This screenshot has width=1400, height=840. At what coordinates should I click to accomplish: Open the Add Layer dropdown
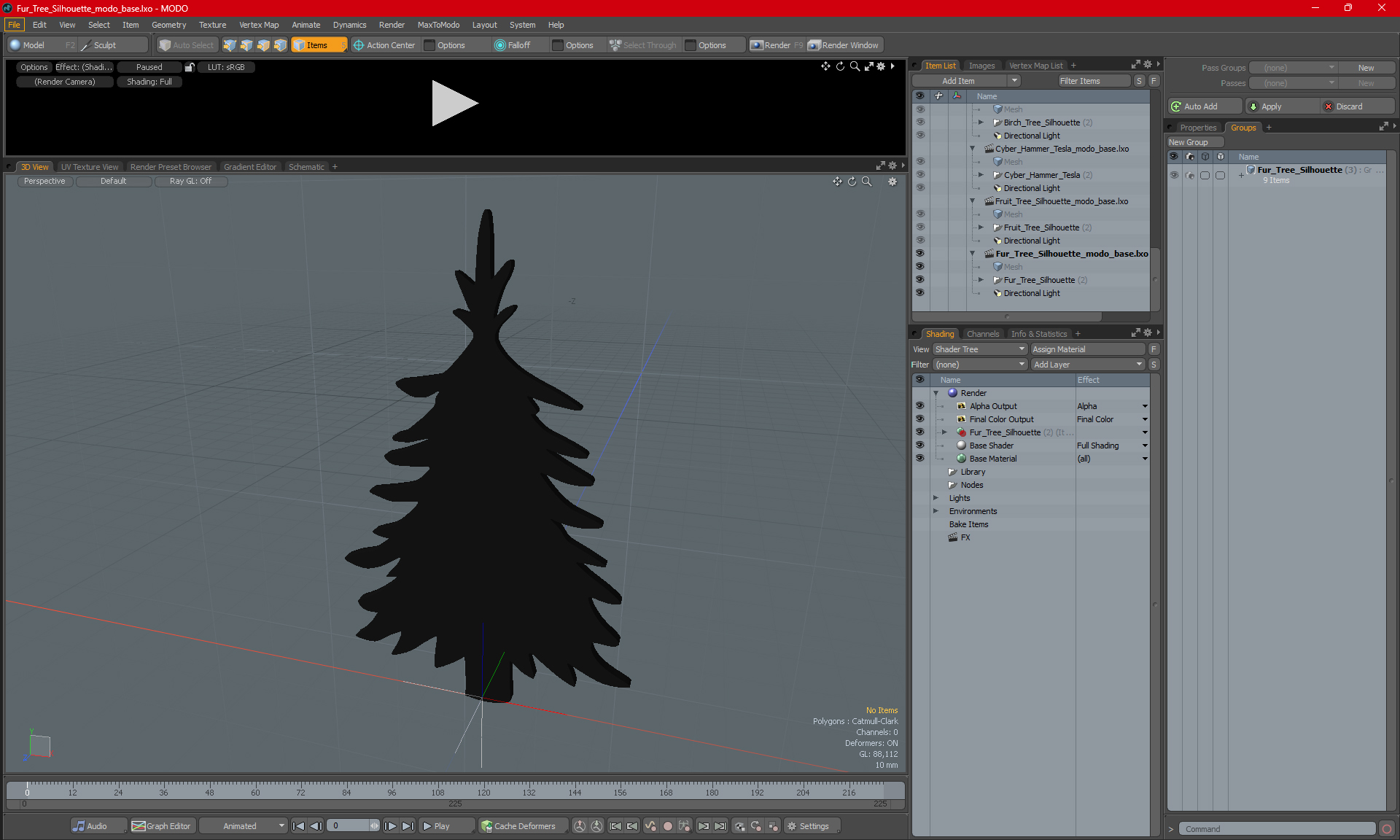point(1088,365)
